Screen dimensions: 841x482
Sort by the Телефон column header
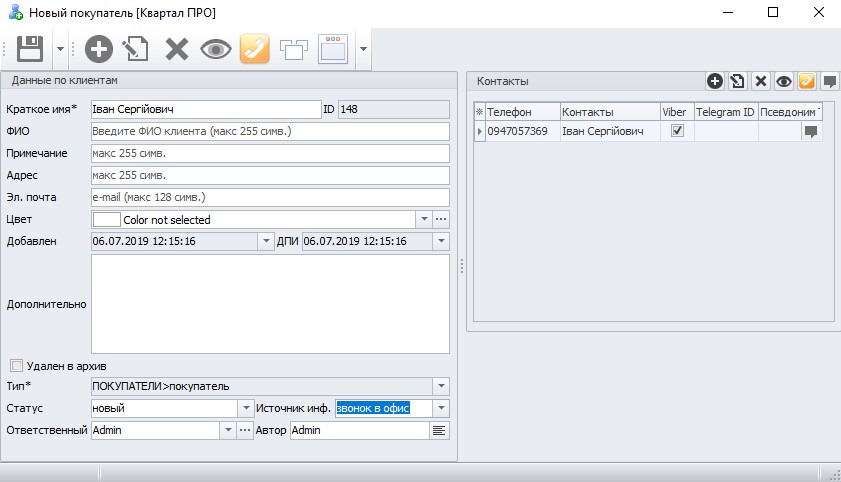520,112
